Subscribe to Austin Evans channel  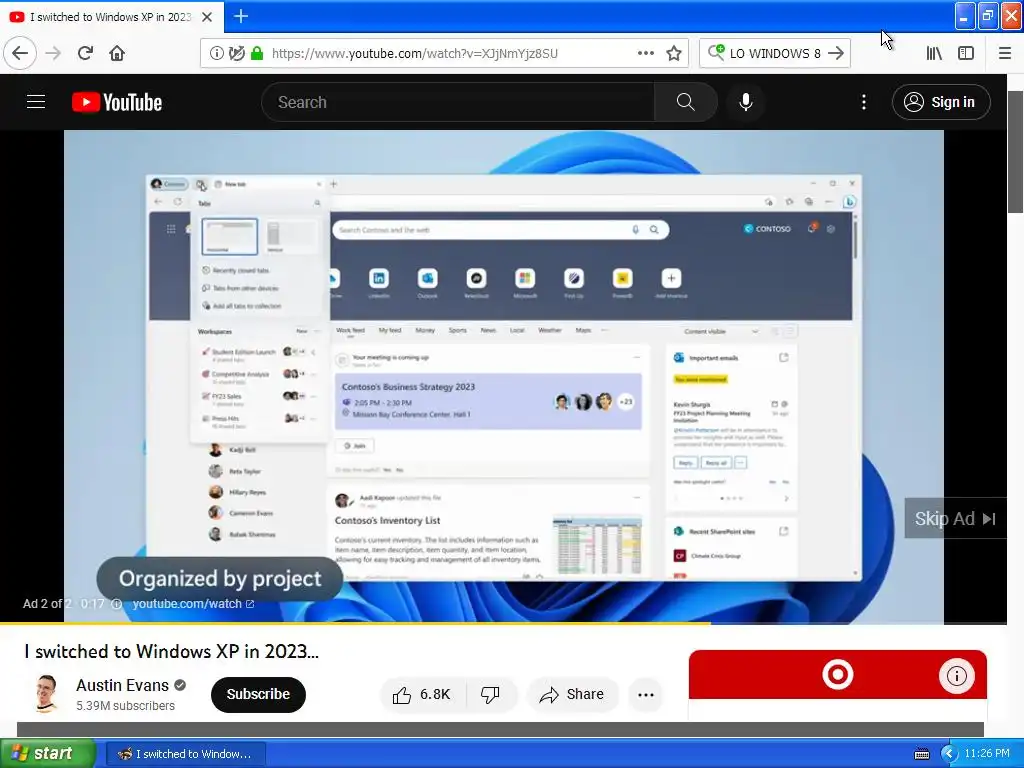click(258, 694)
